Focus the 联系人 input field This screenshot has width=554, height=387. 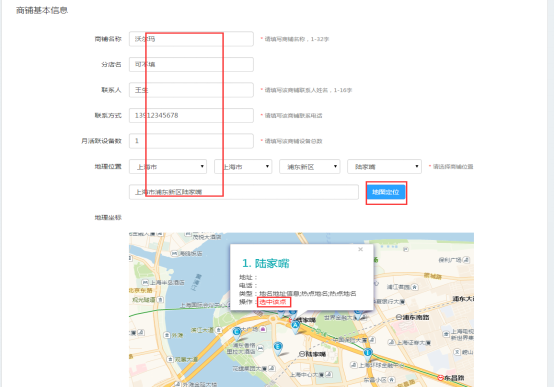(x=191, y=90)
